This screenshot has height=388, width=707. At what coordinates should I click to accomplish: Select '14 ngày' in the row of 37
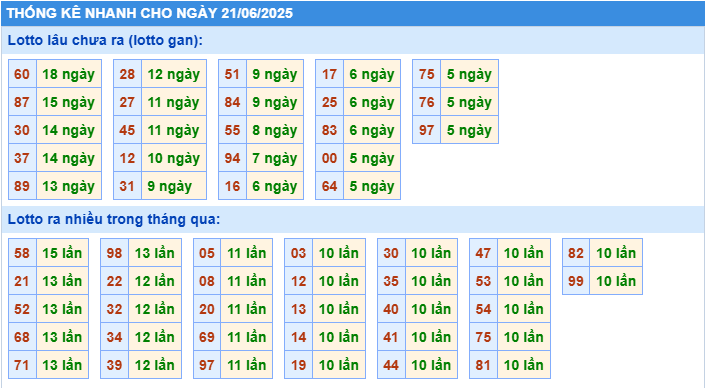click(x=69, y=158)
